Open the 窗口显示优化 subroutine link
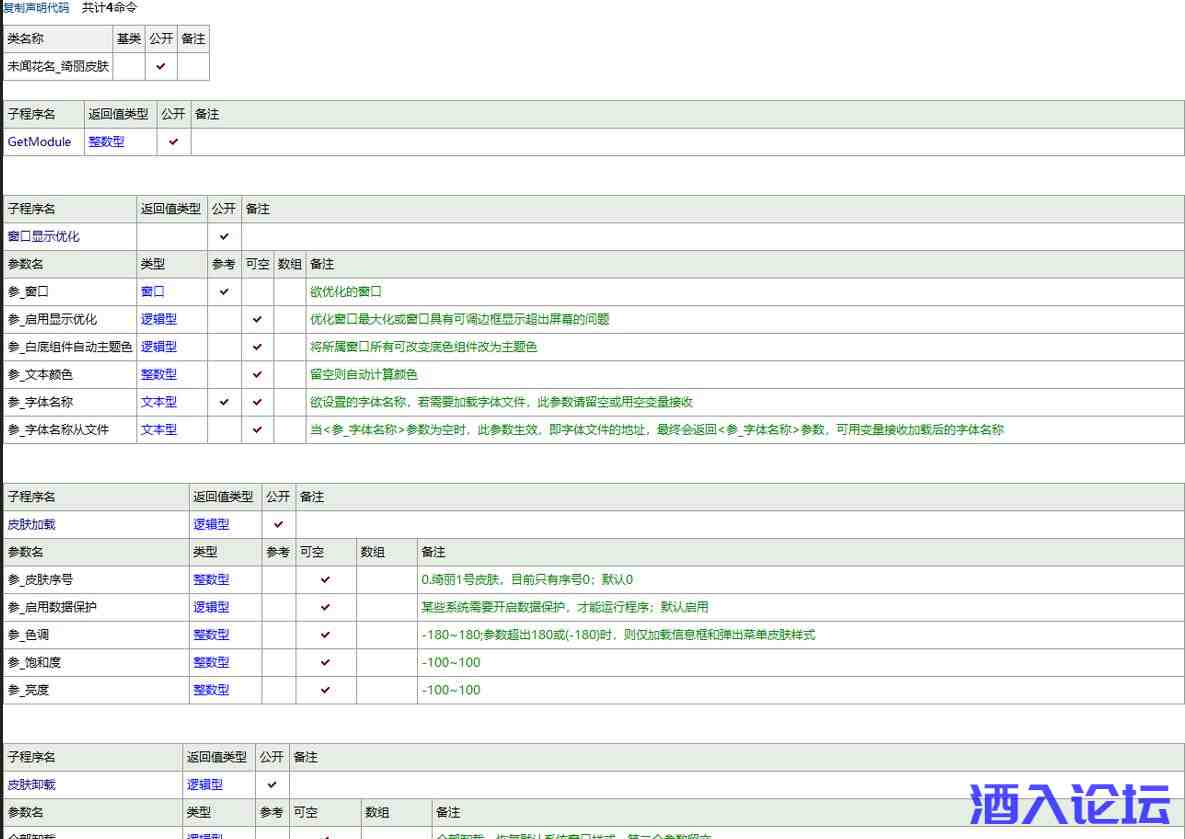 click(44, 237)
